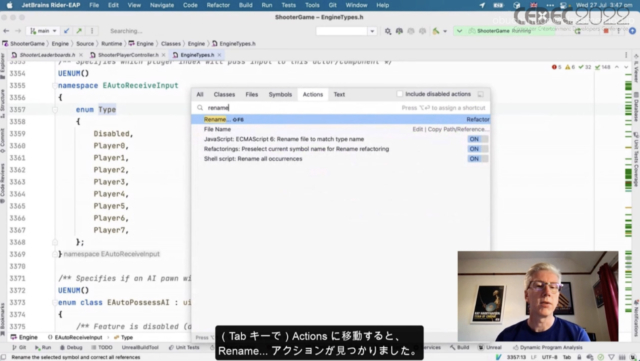The image size is (640, 361).
Task: Open the filter icon in search popup
Action: [x=481, y=94]
